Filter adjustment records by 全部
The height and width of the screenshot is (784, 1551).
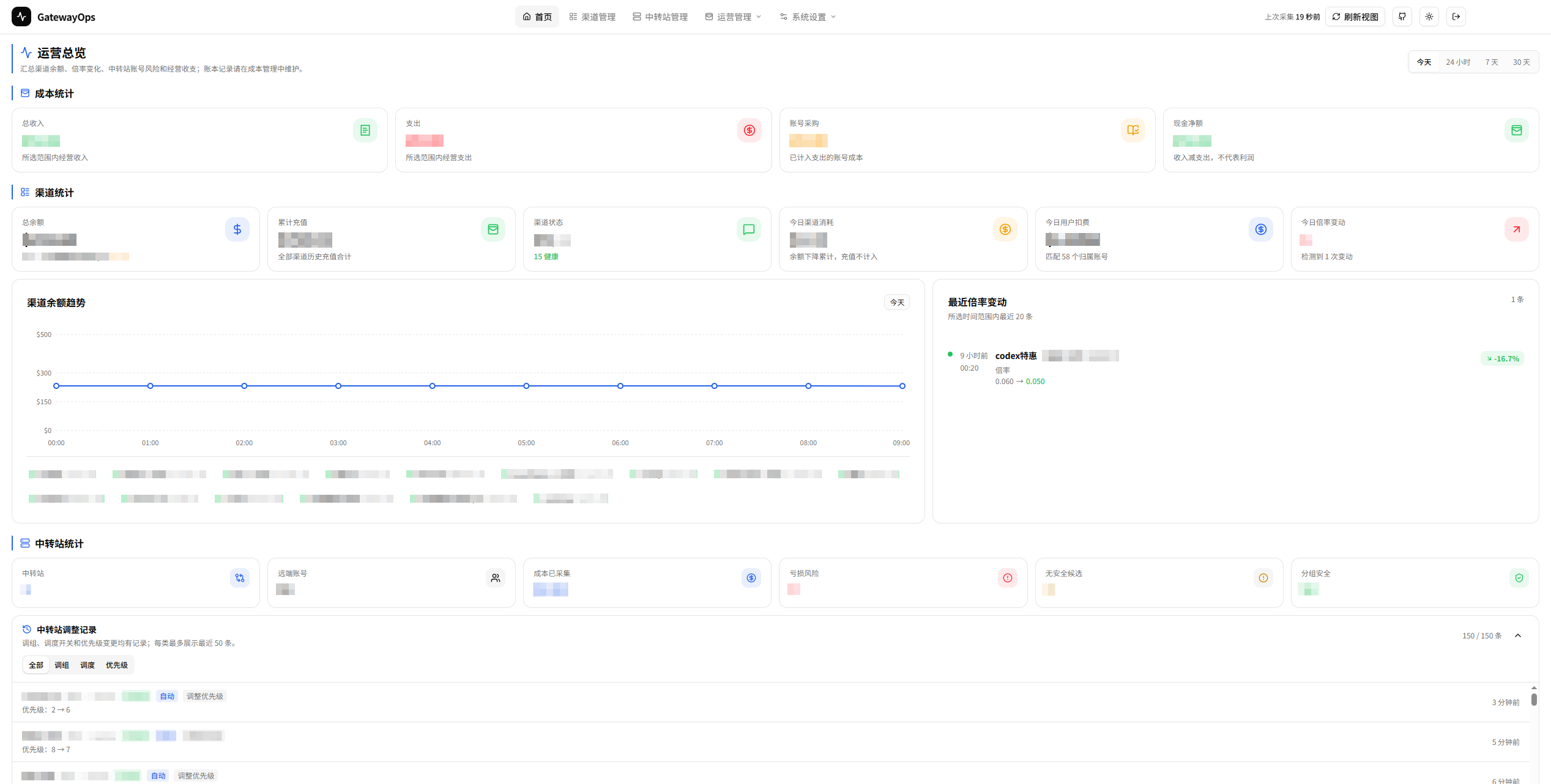[36, 665]
